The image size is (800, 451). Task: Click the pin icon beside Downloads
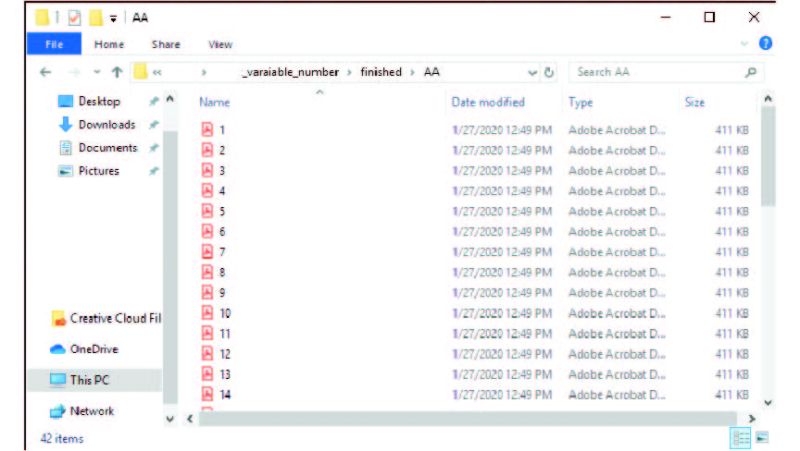(154, 124)
